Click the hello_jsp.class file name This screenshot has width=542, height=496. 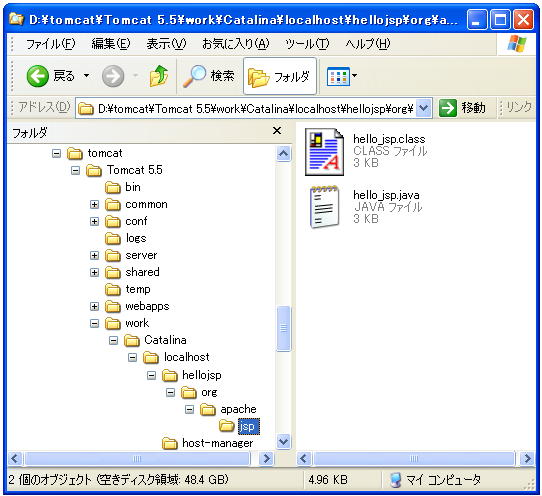389,139
